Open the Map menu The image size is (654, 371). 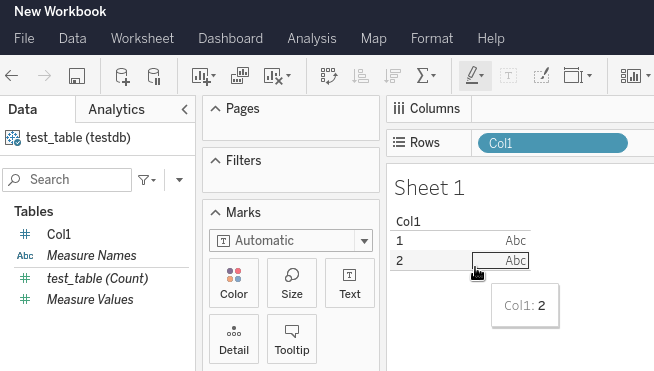tap(374, 38)
